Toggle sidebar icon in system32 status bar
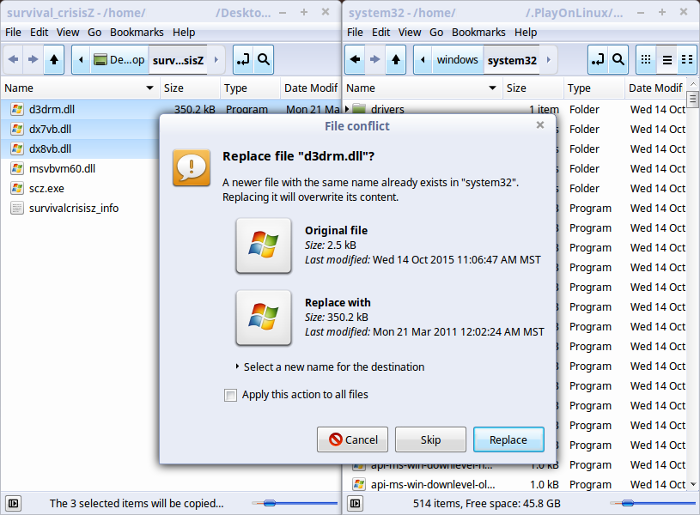700x515 pixels. (355, 503)
